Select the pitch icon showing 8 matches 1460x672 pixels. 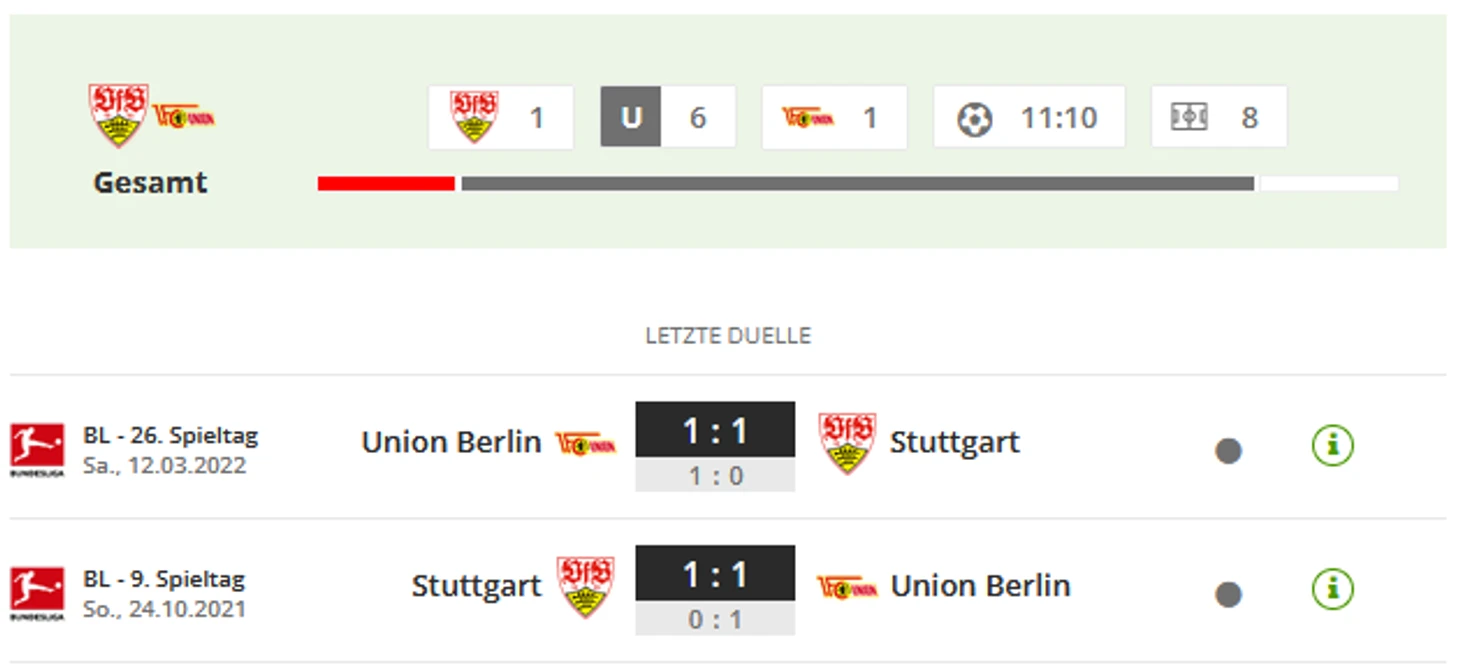[x=1190, y=117]
